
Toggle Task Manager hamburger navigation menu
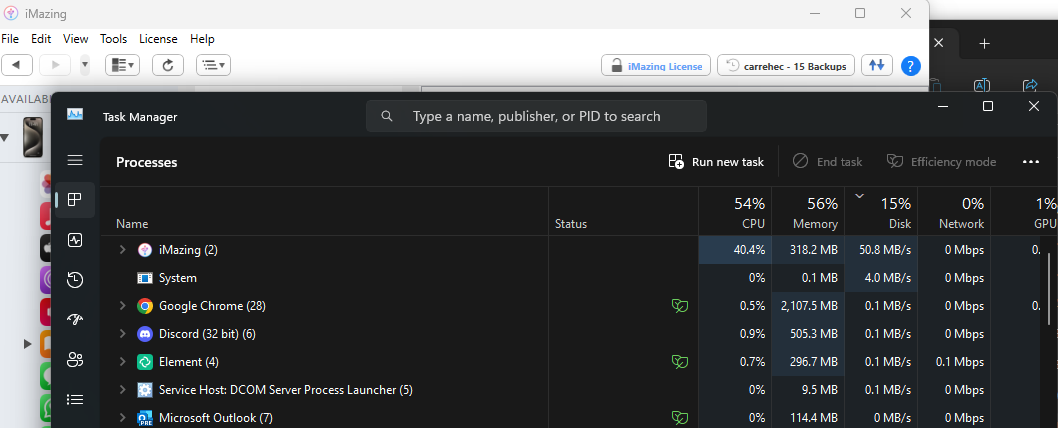(x=75, y=160)
